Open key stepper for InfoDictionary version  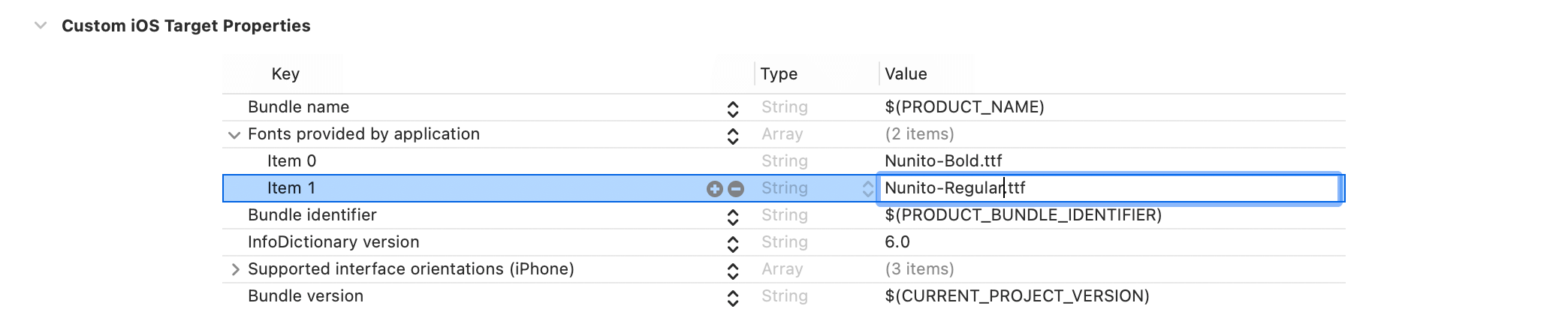(733, 244)
